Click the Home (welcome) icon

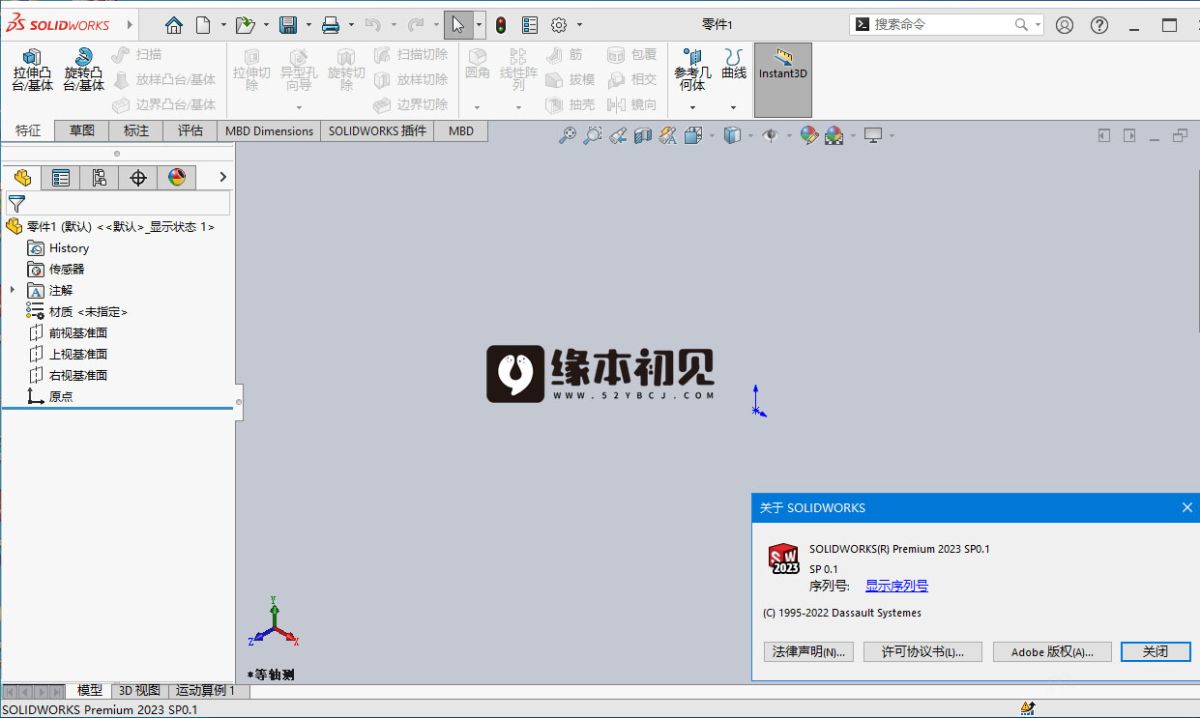coord(174,25)
